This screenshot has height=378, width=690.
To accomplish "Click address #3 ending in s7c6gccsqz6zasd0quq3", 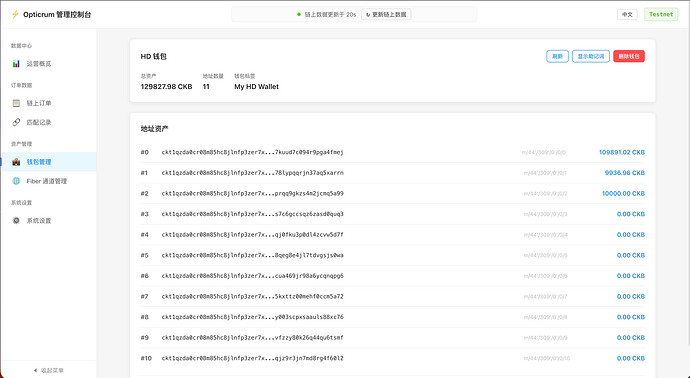I will (253, 214).
